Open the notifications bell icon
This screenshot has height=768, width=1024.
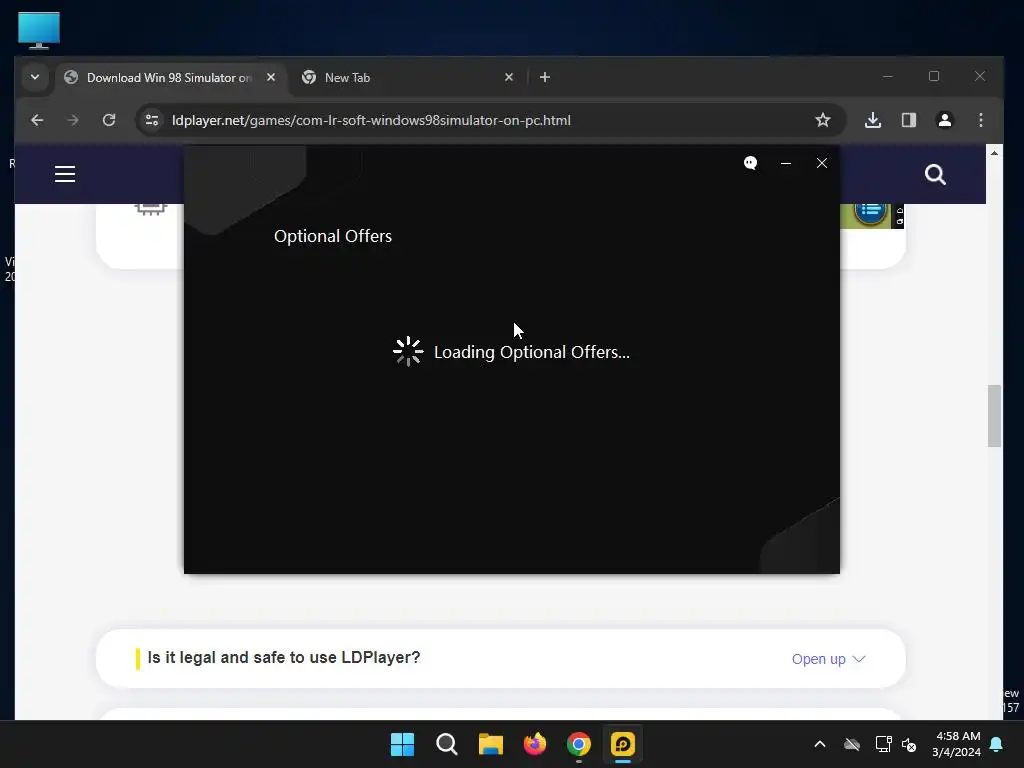(997, 744)
